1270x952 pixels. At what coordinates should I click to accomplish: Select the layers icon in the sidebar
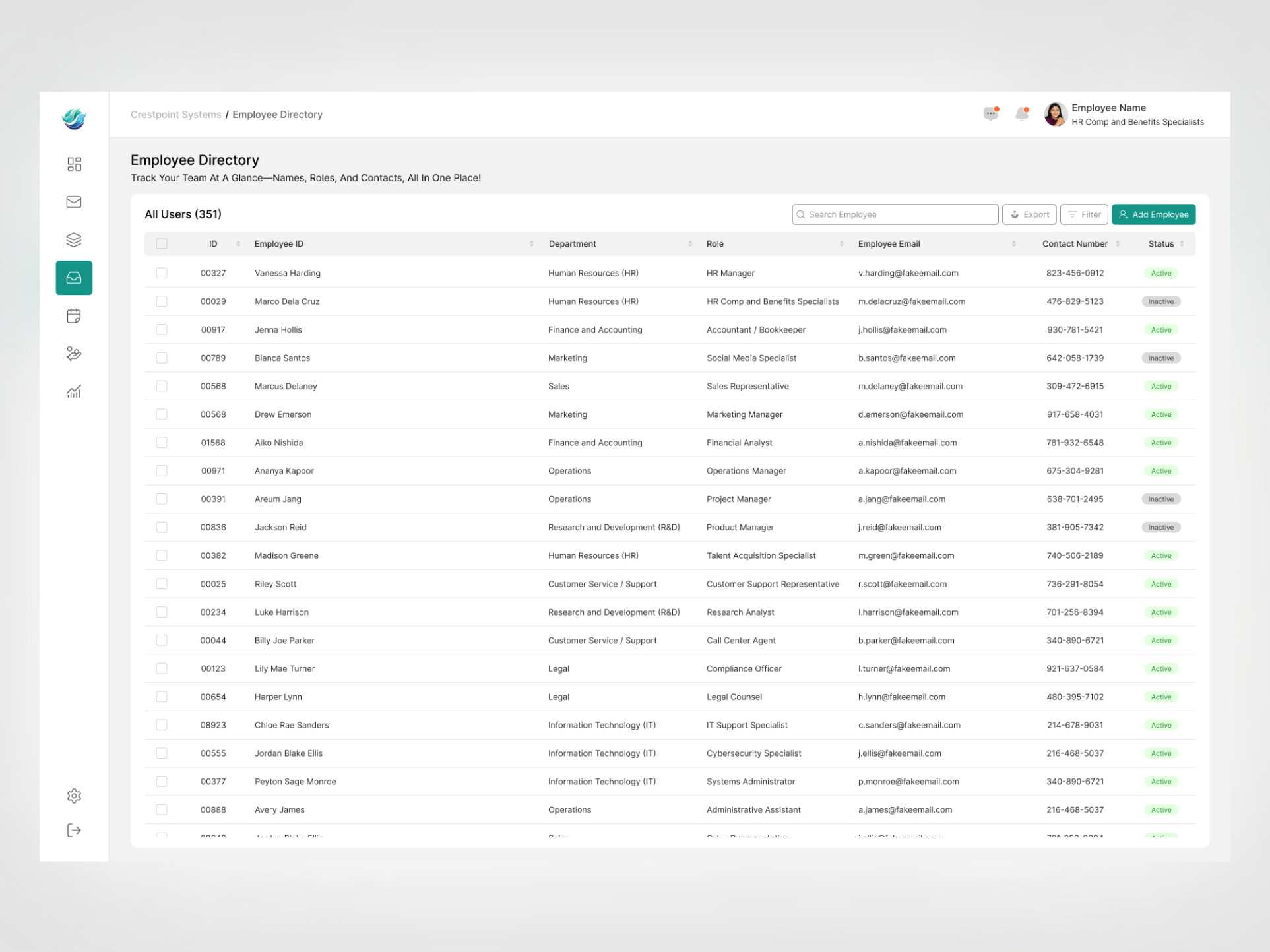pyautogui.click(x=74, y=239)
